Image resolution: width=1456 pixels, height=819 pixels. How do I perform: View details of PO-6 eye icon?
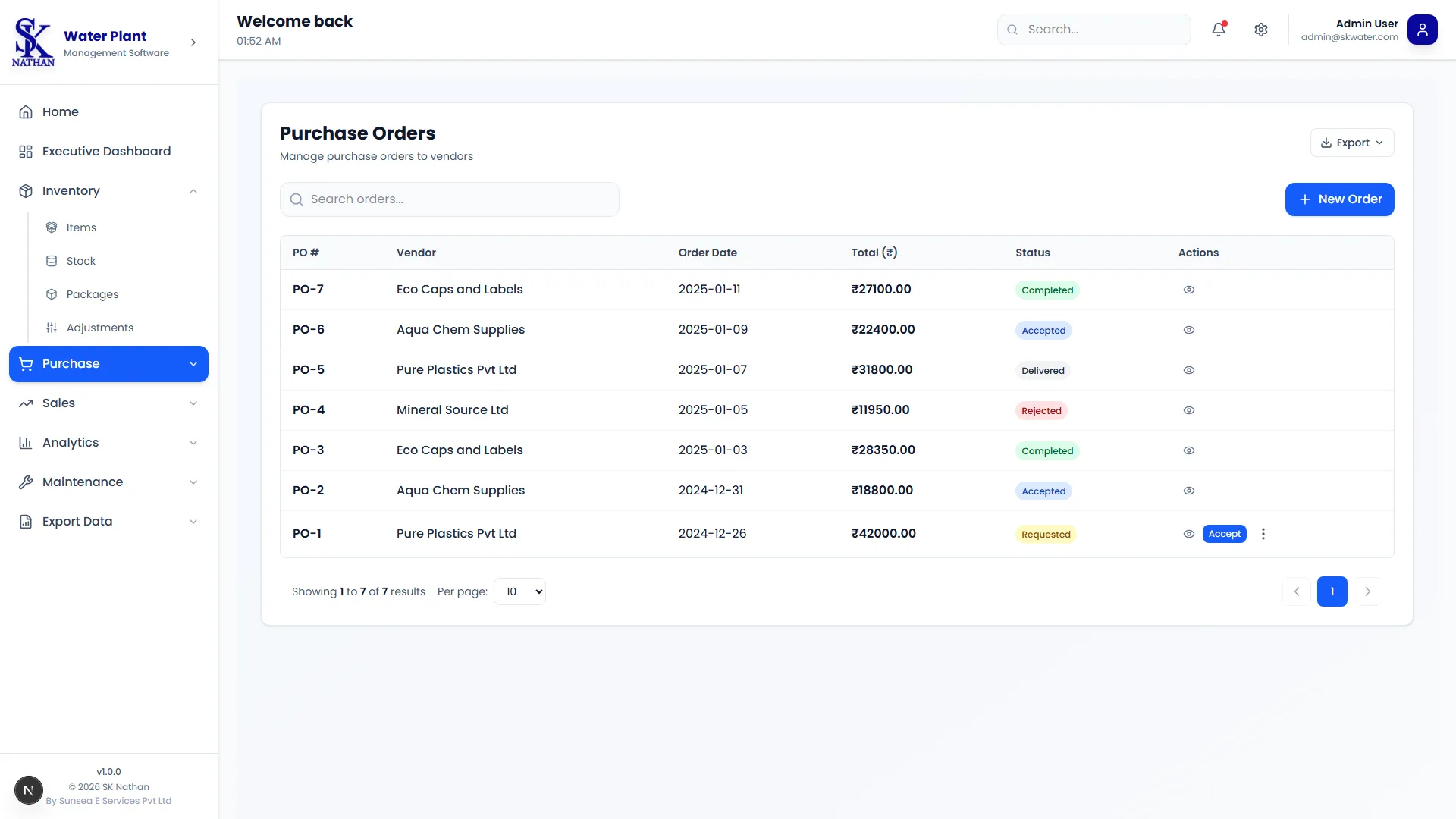pos(1188,330)
